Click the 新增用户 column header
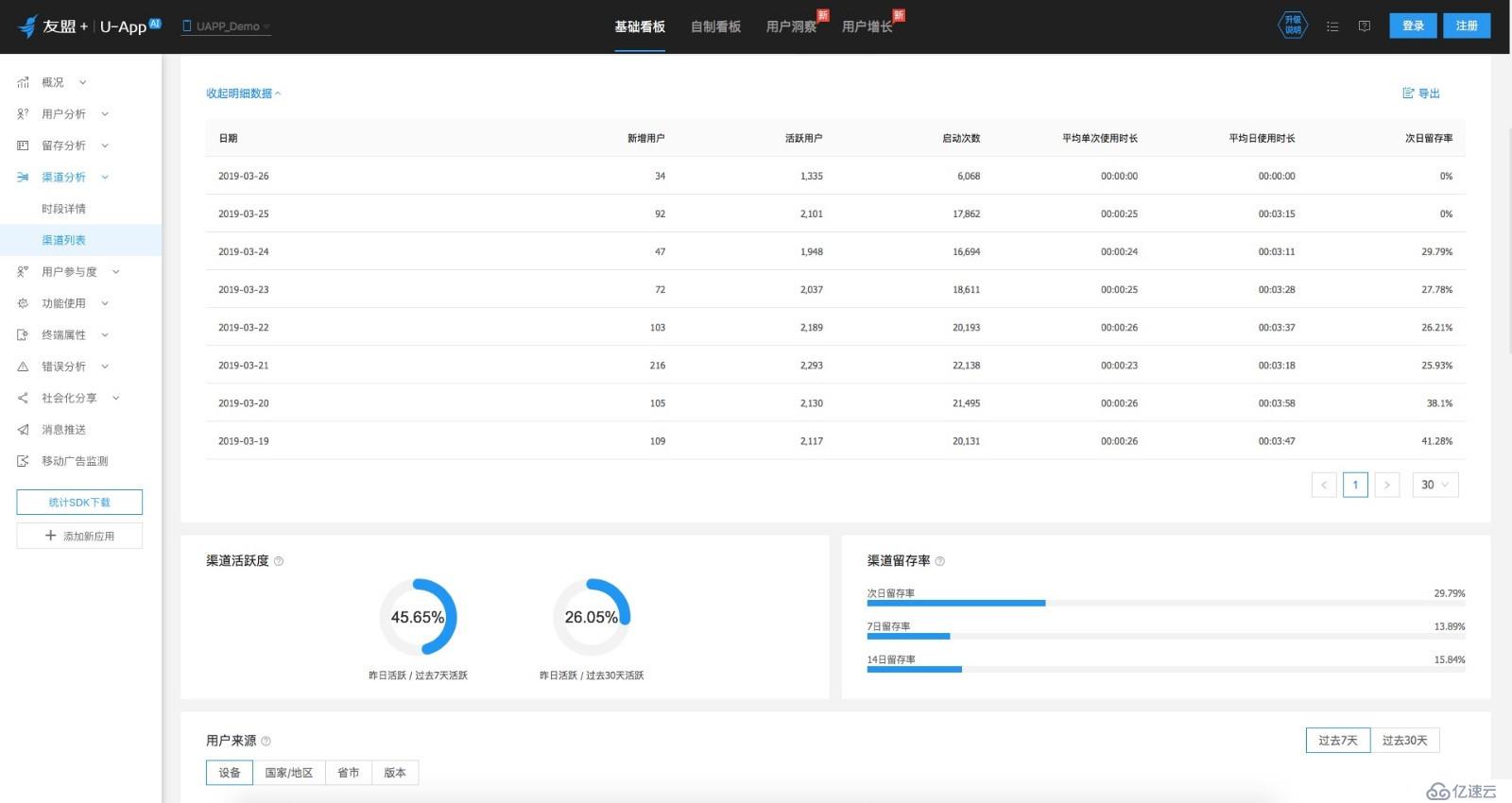The width and height of the screenshot is (1512, 803). [x=645, y=138]
